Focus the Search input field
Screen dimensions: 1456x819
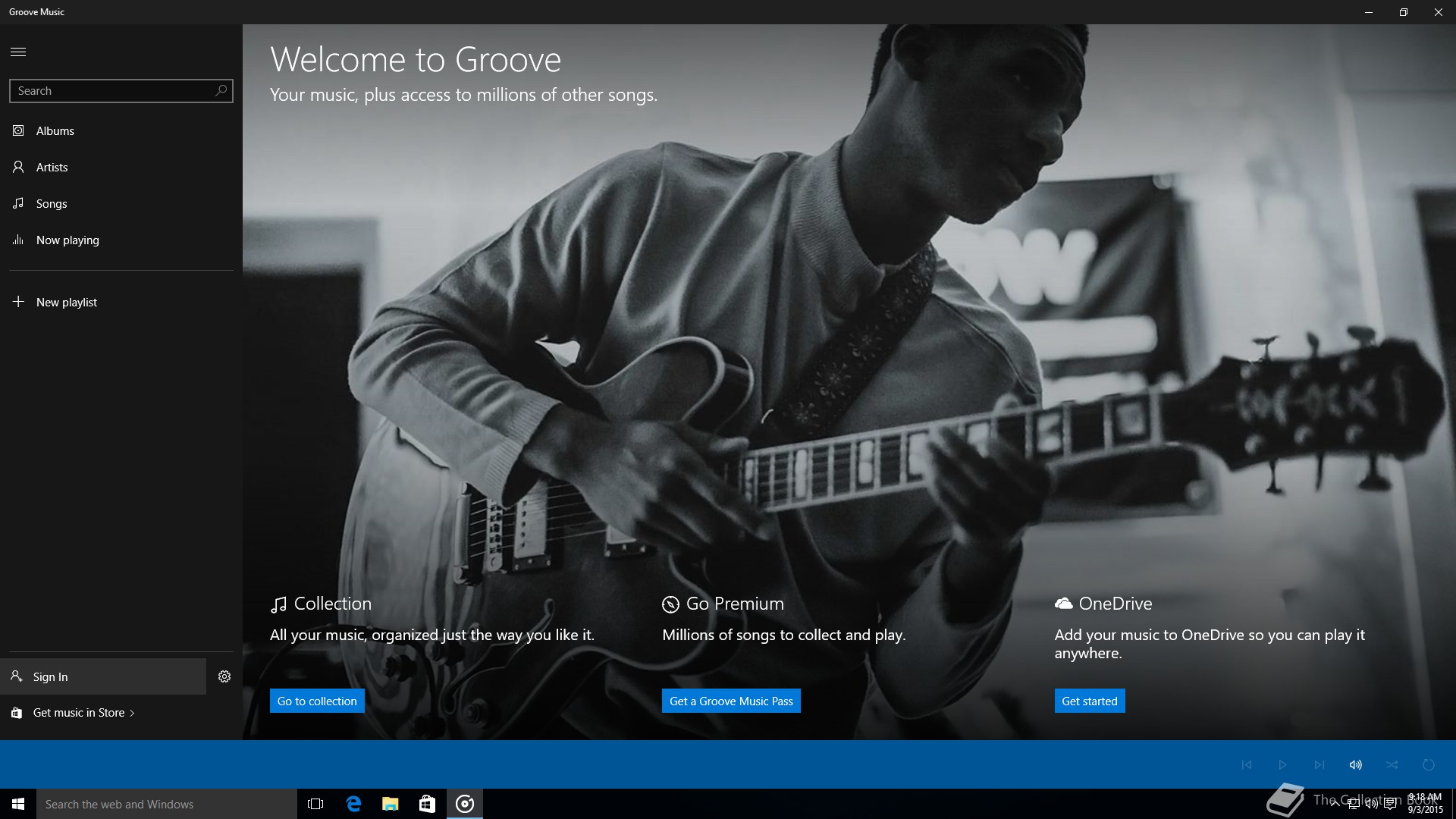tap(121, 91)
